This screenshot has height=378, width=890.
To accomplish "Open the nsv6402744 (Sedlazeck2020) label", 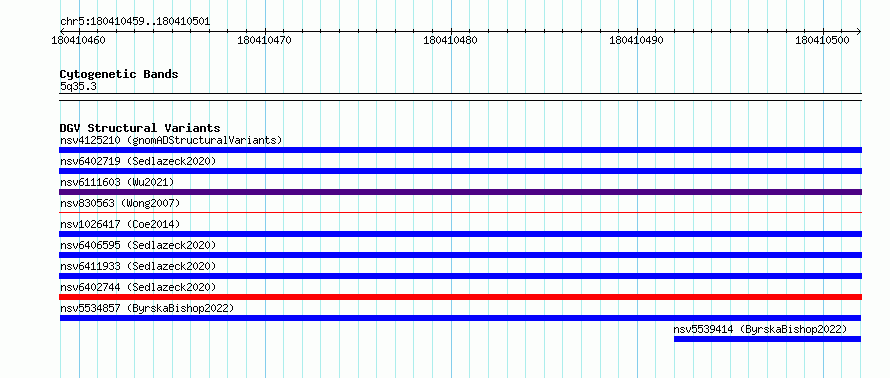I will tap(138, 287).
